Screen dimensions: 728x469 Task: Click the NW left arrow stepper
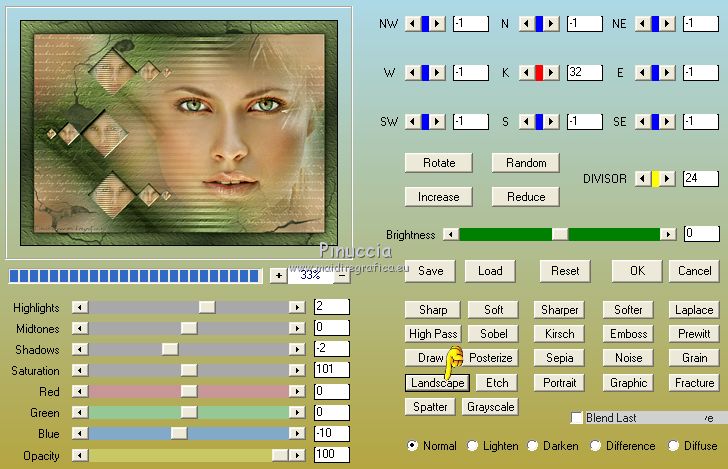pos(413,23)
